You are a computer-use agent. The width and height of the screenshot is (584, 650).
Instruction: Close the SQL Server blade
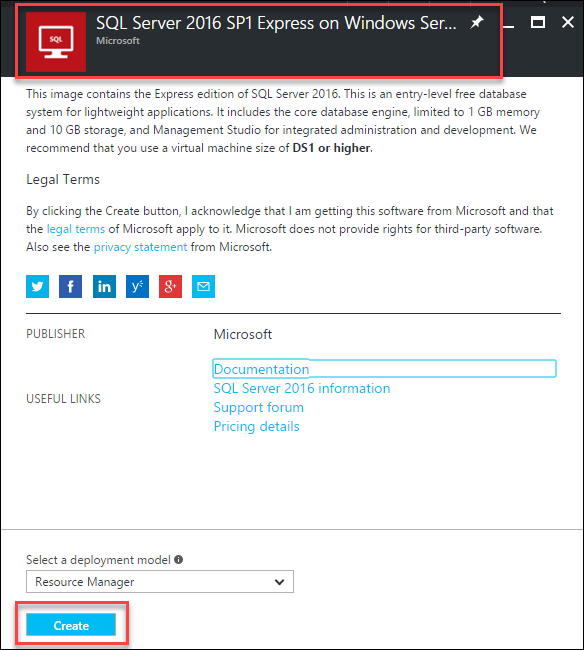(567, 22)
